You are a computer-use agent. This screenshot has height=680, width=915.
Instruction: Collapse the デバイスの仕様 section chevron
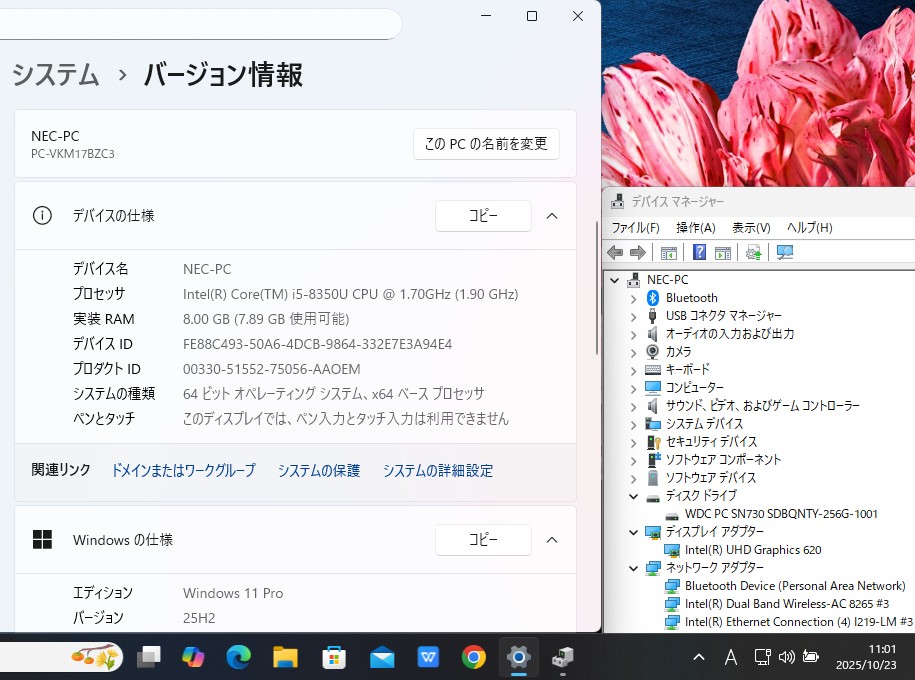(551, 216)
